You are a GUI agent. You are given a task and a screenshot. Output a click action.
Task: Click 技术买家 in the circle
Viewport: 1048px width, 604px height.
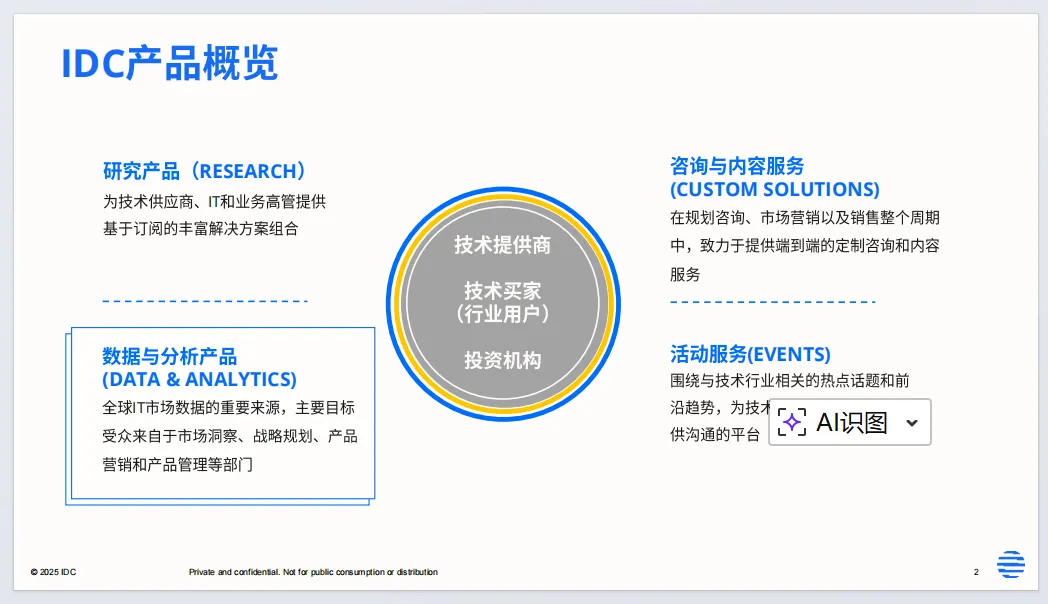pos(503,291)
